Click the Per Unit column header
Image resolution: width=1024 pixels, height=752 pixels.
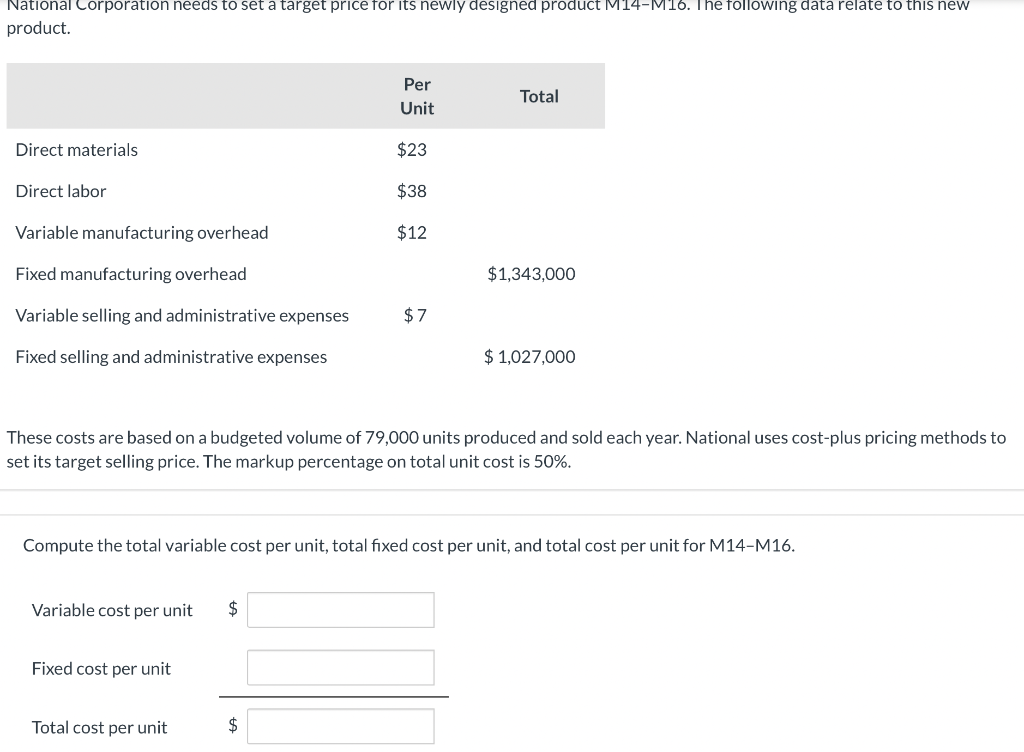417,96
